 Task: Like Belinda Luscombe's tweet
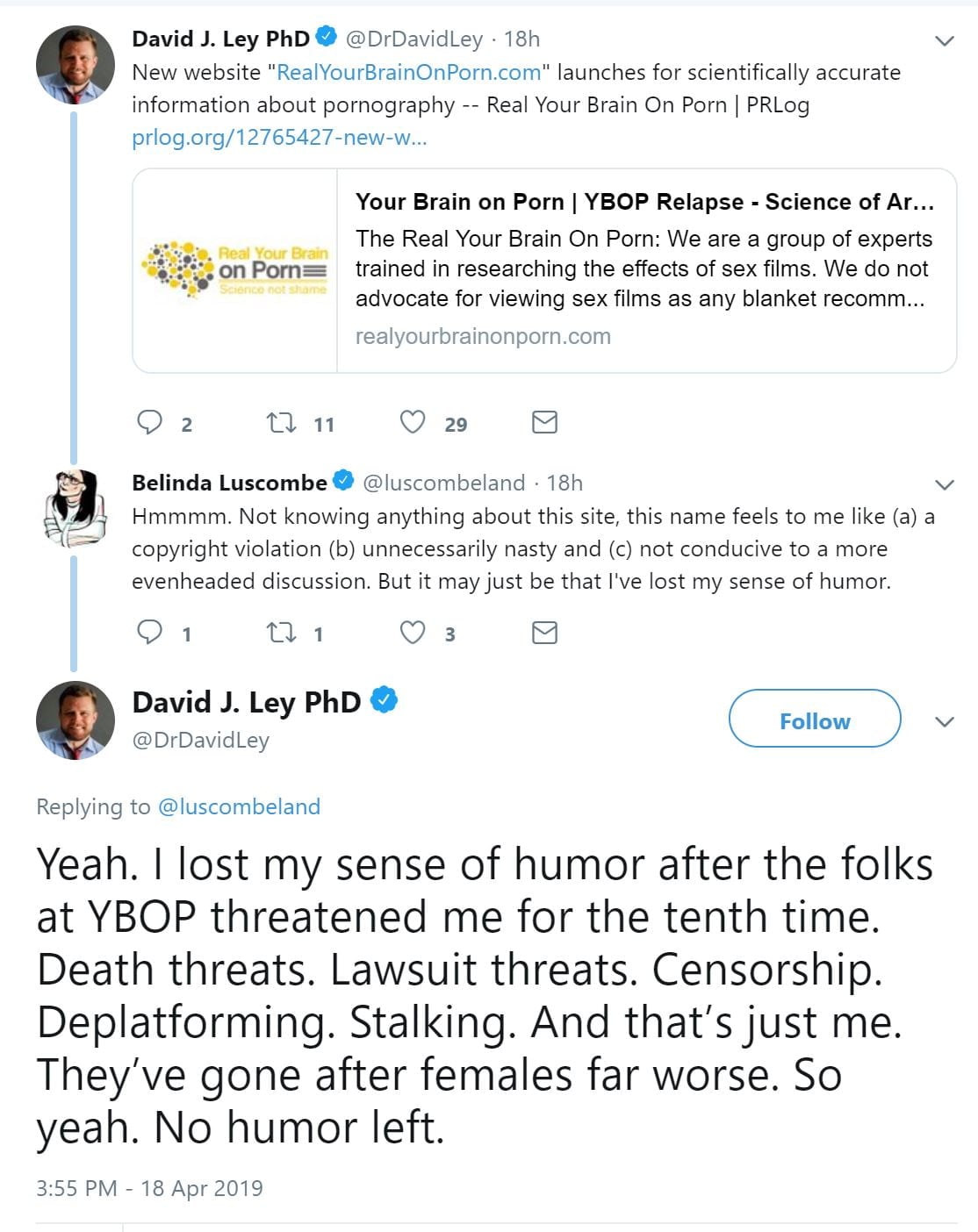[x=413, y=633]
